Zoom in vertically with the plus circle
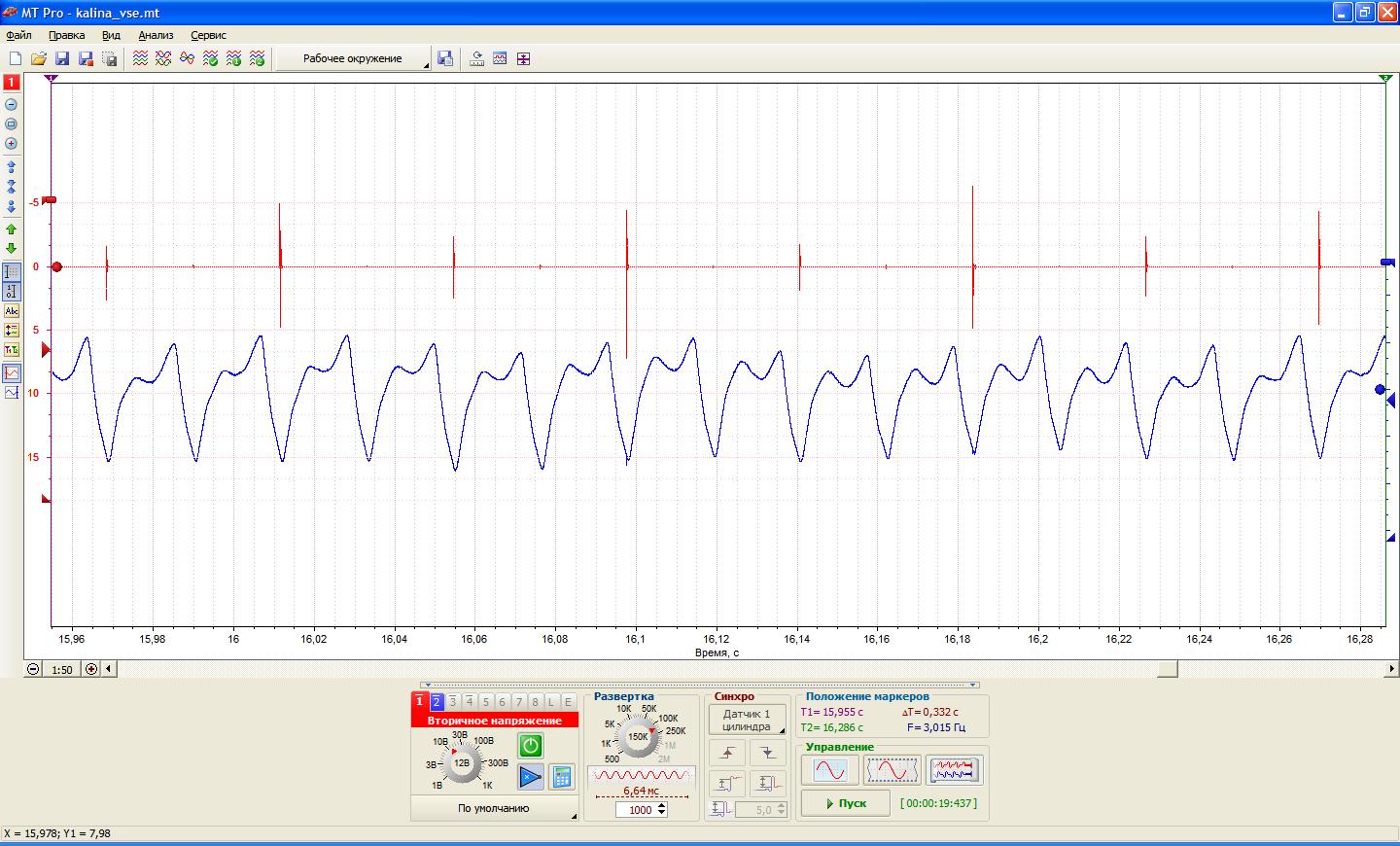1400x846 pixels. point(12,144)
